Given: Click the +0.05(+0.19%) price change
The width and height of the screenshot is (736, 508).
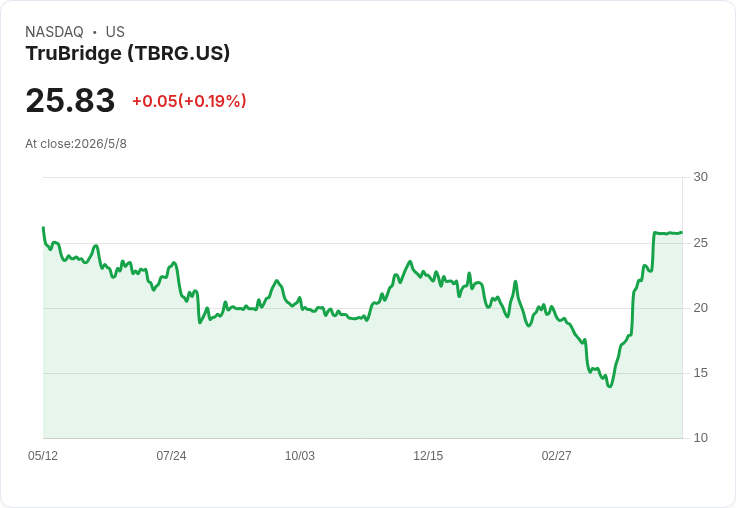Looking at the screenshot, I should 189,101.
